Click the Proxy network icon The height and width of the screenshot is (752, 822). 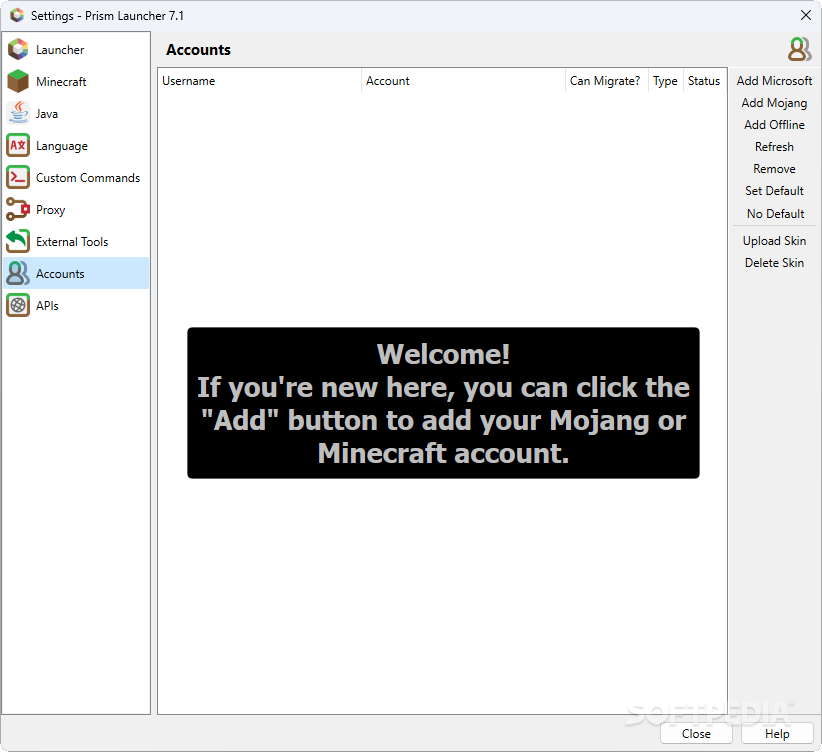(x=18, y=209)
